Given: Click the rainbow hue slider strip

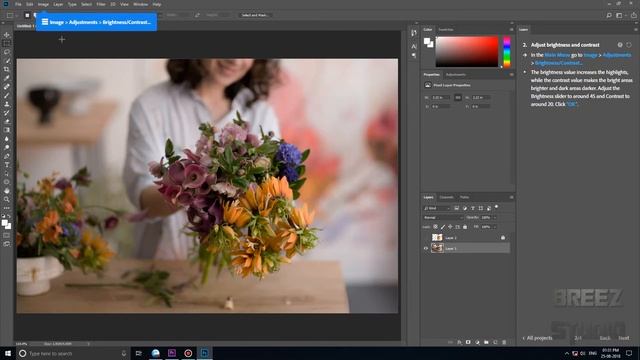Looking at the screenshot, I should coord(507,52).
